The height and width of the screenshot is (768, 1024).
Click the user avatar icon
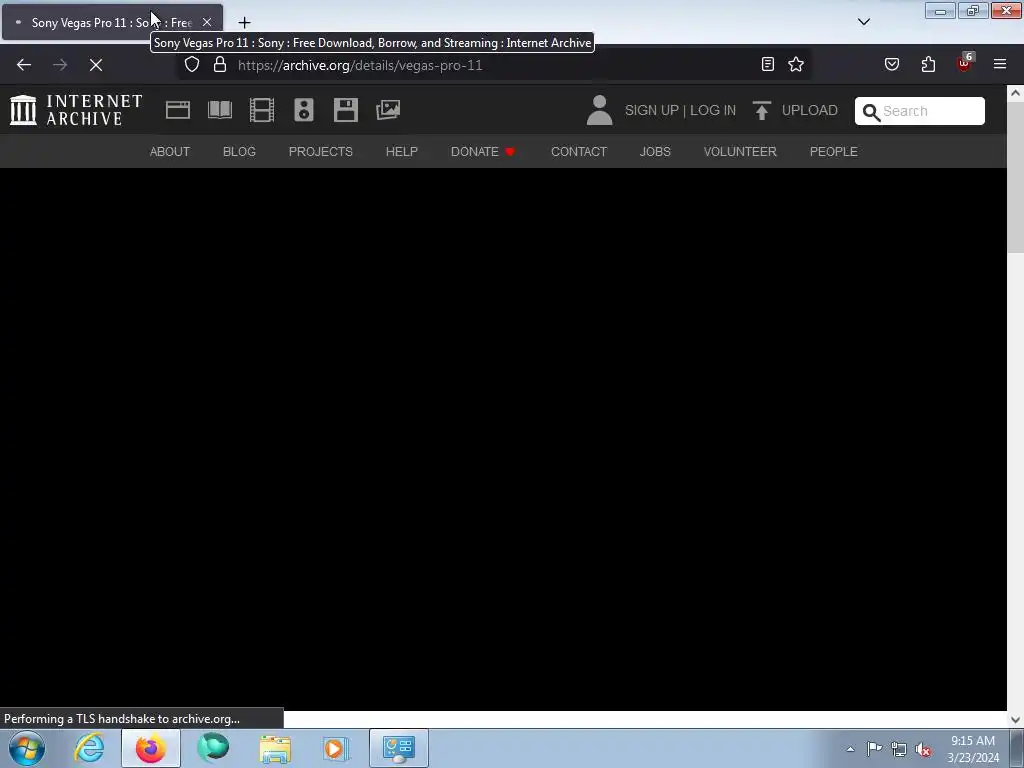point(599,110)
